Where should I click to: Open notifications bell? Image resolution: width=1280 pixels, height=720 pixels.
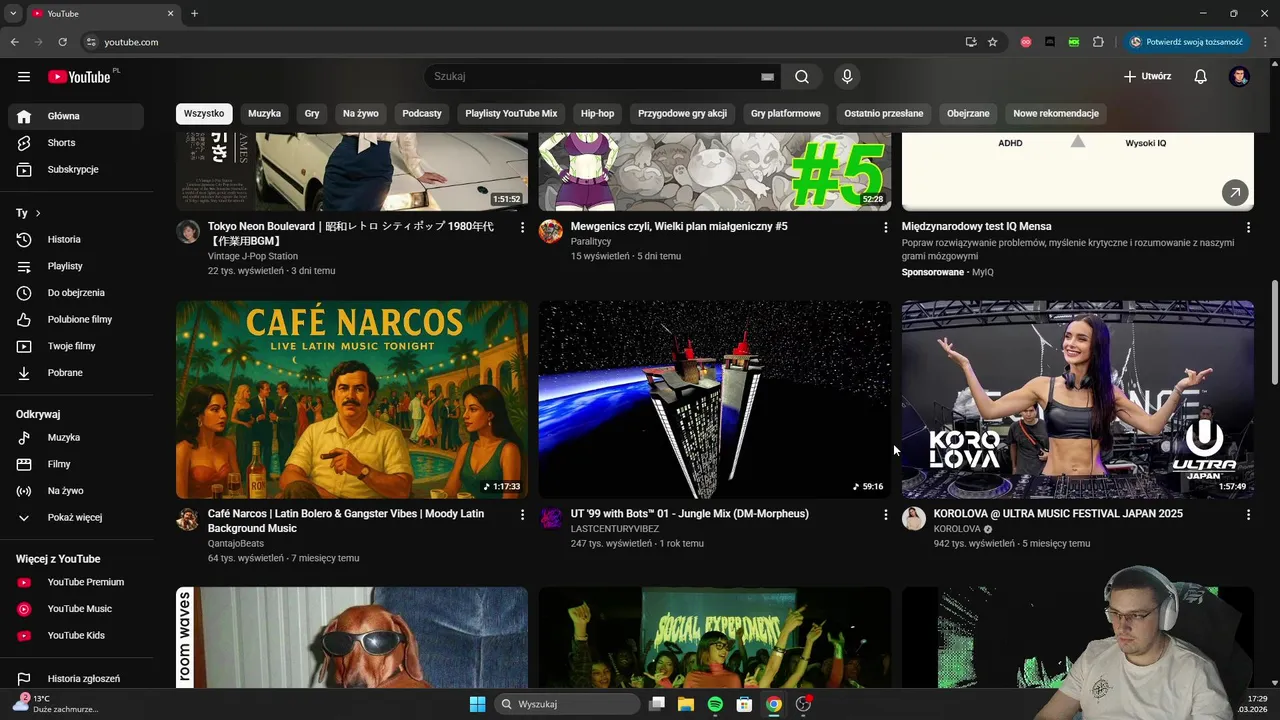point(1201,77)
